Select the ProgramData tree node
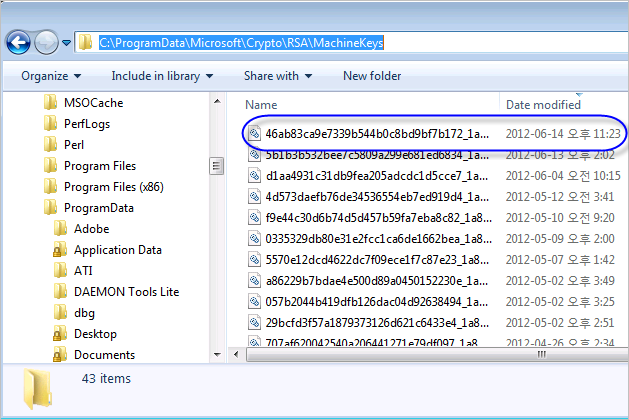Screen dimensions: 629x420 [x=99, y=208]
